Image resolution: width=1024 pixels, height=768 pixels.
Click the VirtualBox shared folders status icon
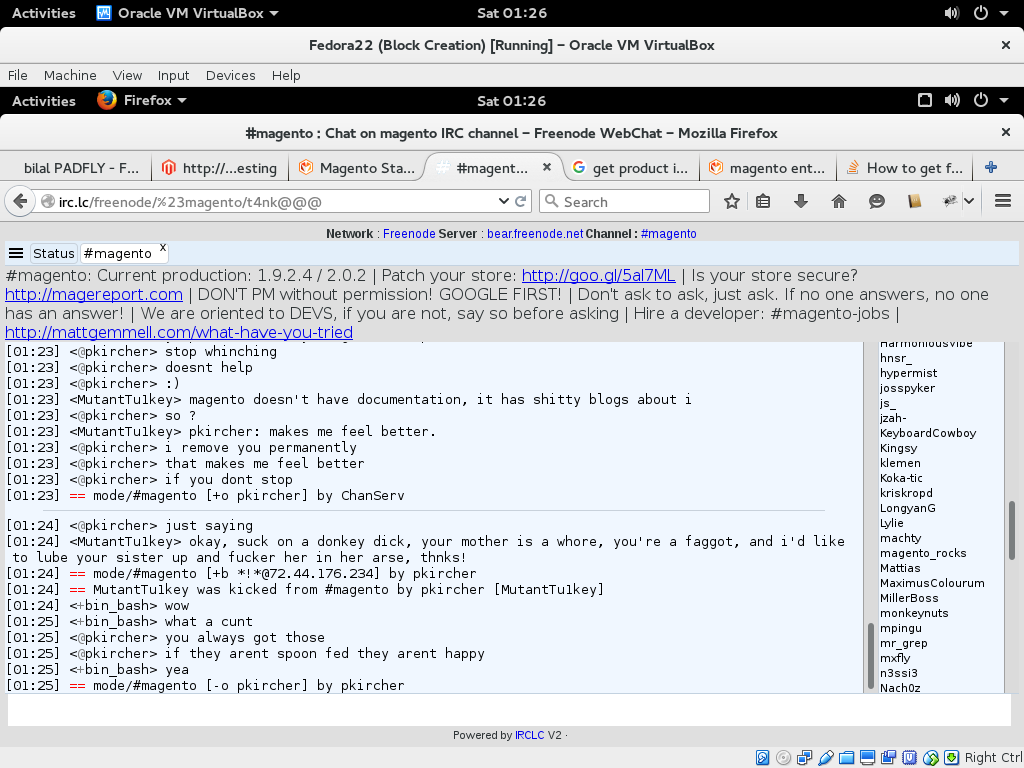846,758
